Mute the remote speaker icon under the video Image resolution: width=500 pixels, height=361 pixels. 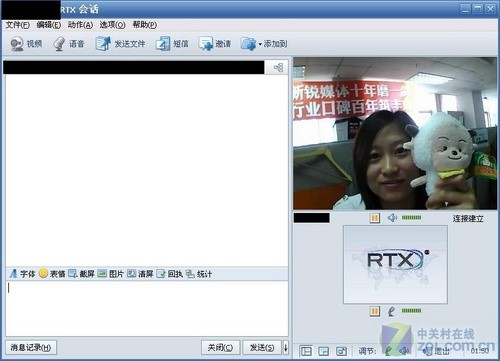[x=392, y=218]
